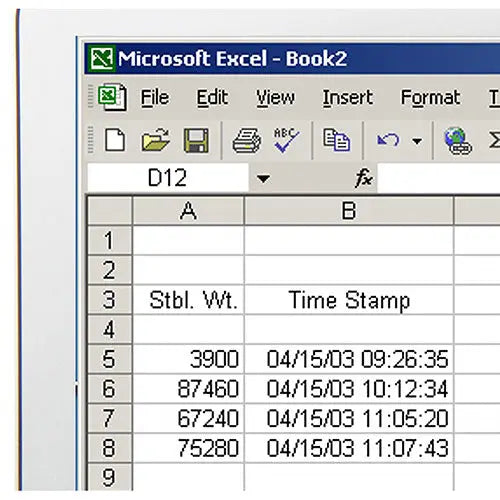Open the Insert menu

(348, 97)
